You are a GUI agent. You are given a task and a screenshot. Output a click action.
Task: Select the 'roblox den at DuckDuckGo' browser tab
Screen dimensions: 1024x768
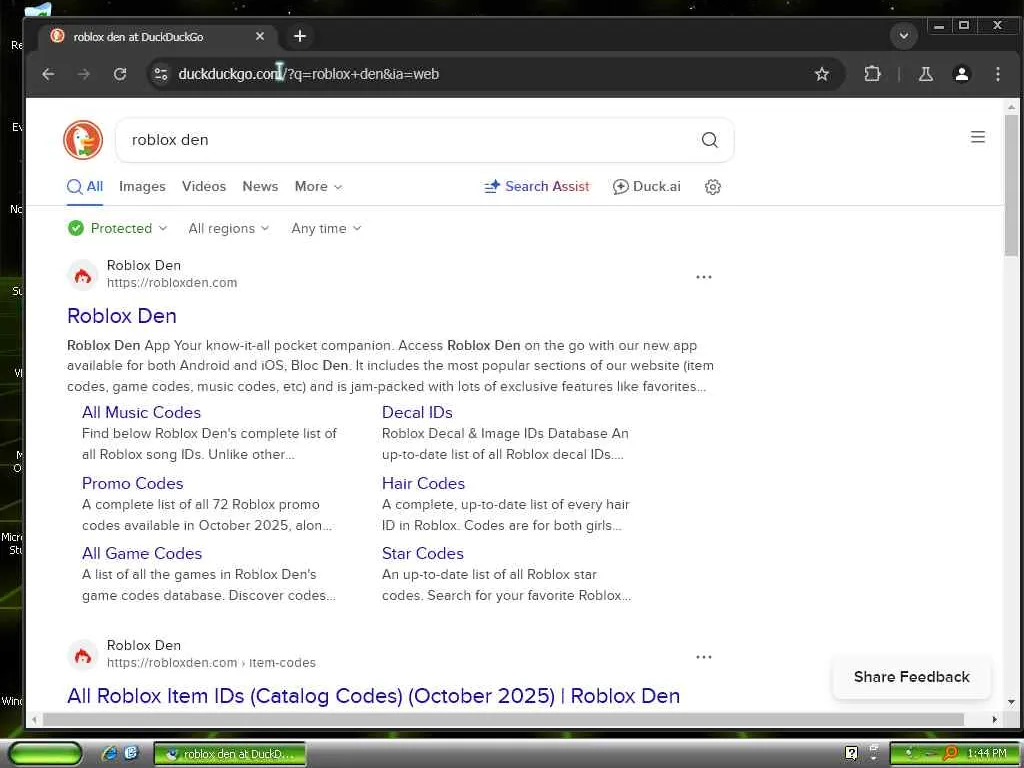click(157, 37)
